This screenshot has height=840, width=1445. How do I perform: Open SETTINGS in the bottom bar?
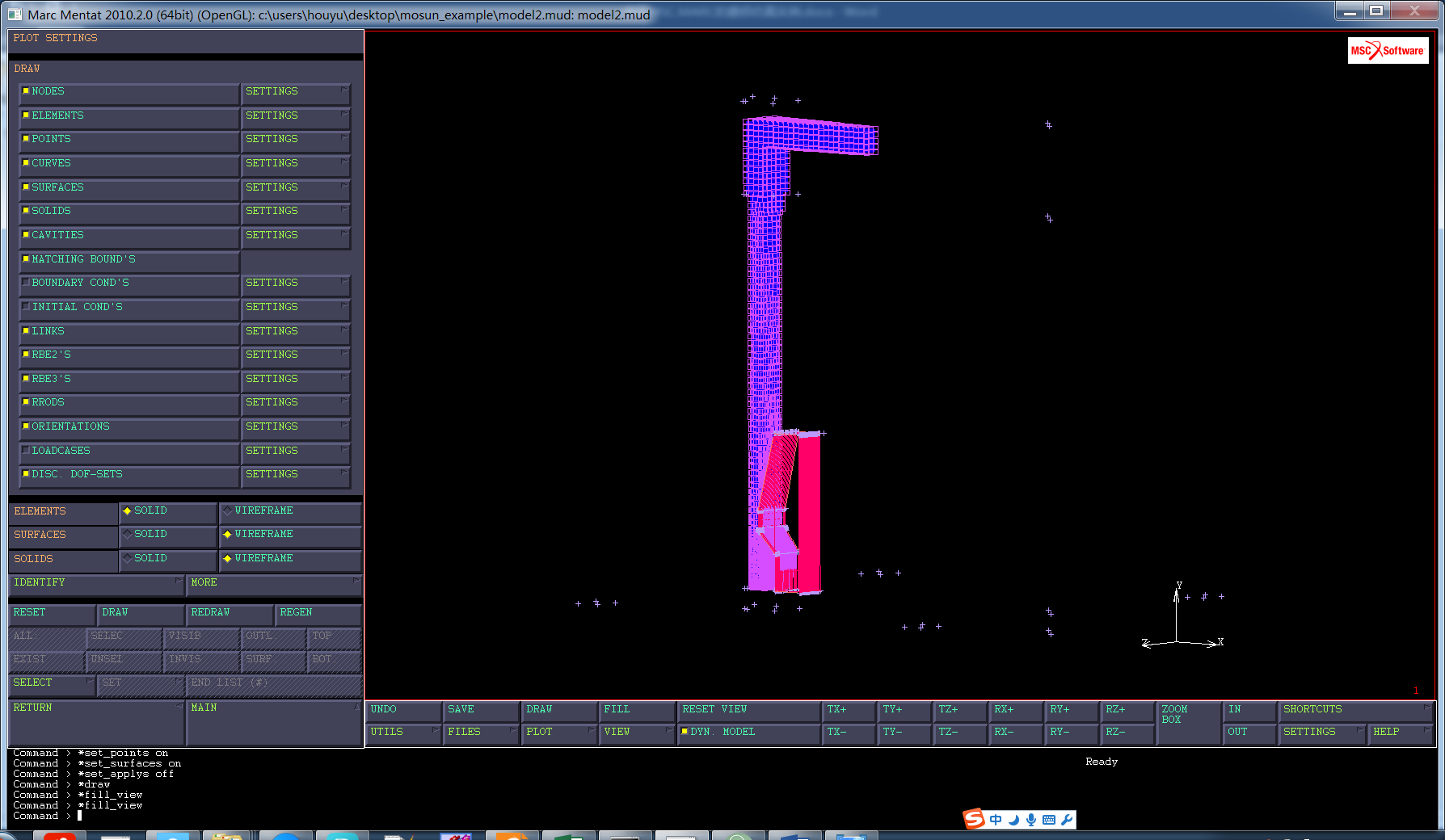tap(1322, 733)
